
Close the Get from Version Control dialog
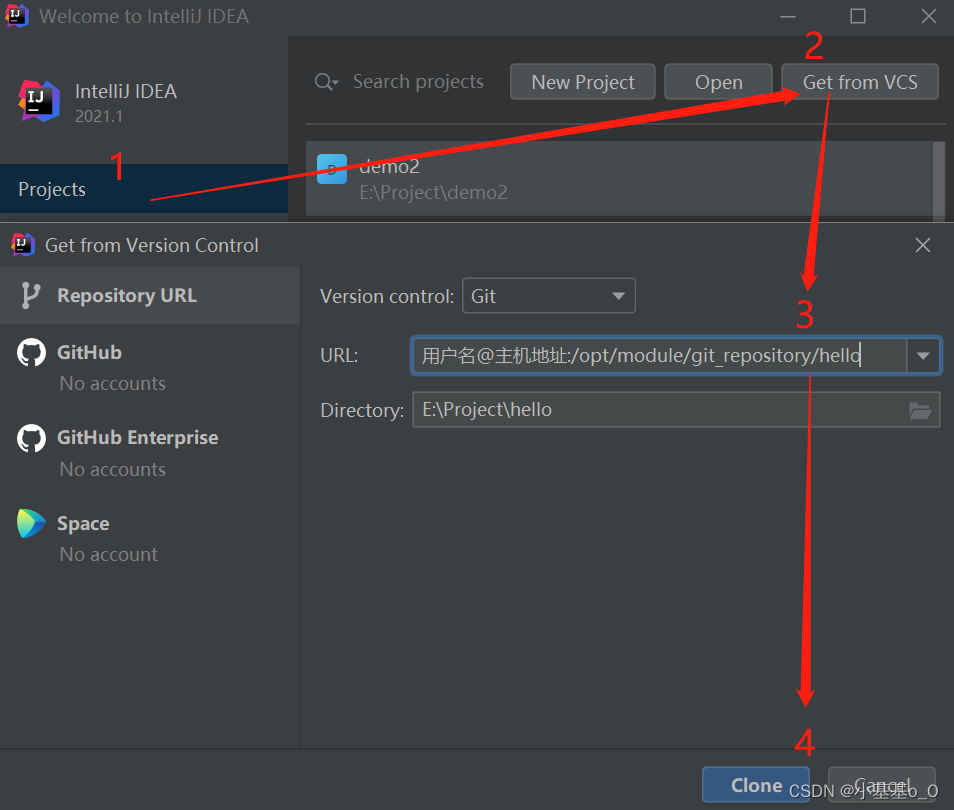[923, 245]
